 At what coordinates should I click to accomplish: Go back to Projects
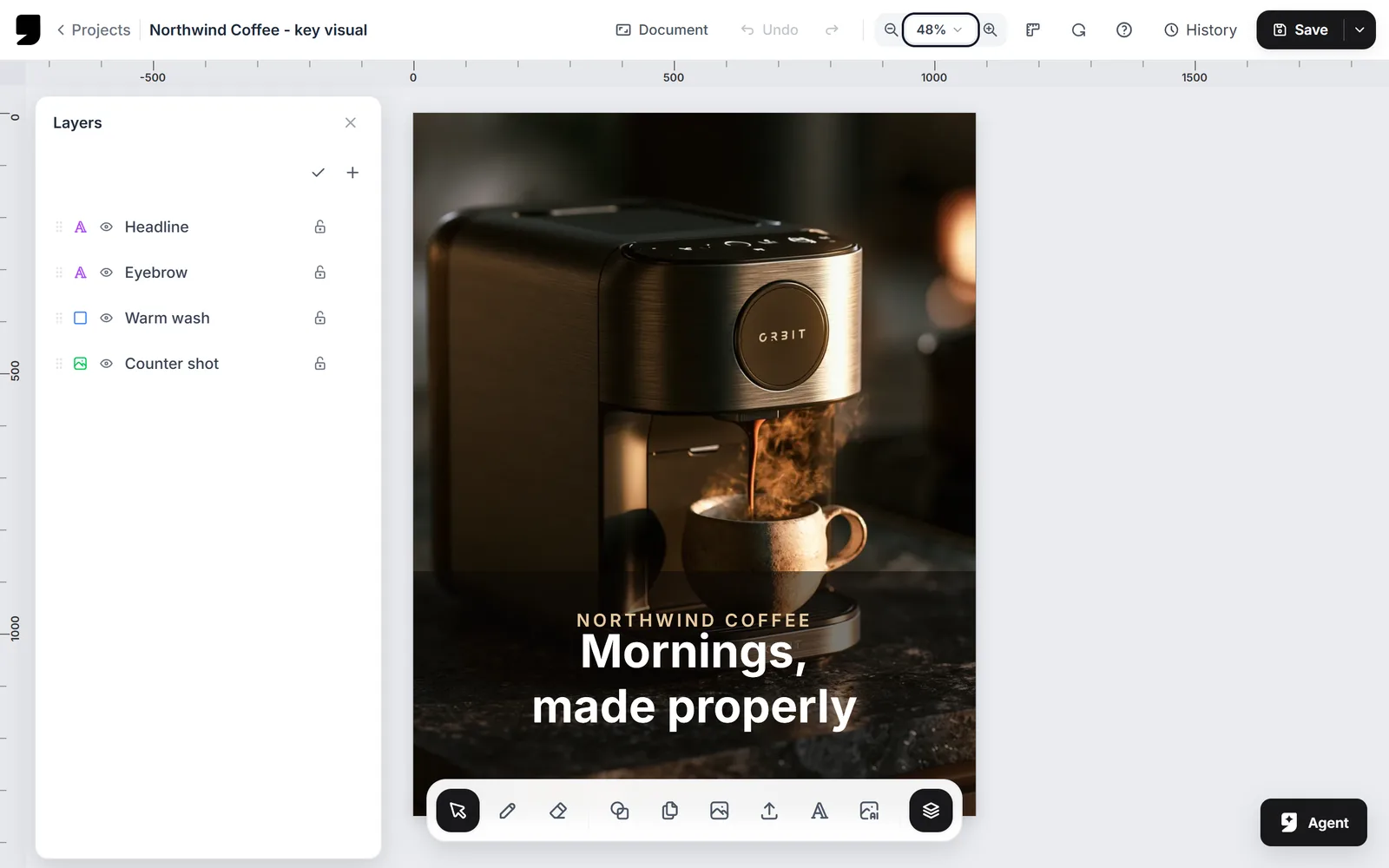click(x=93, y=30)
